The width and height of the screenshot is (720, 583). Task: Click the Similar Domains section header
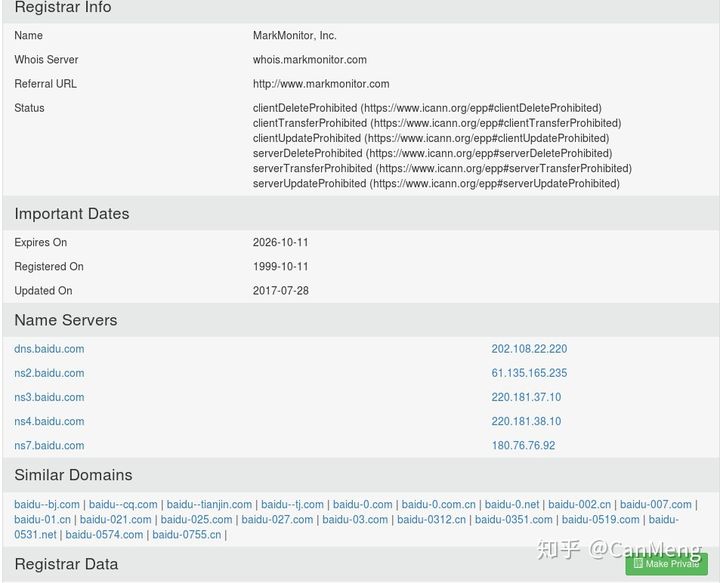(73, 475)
